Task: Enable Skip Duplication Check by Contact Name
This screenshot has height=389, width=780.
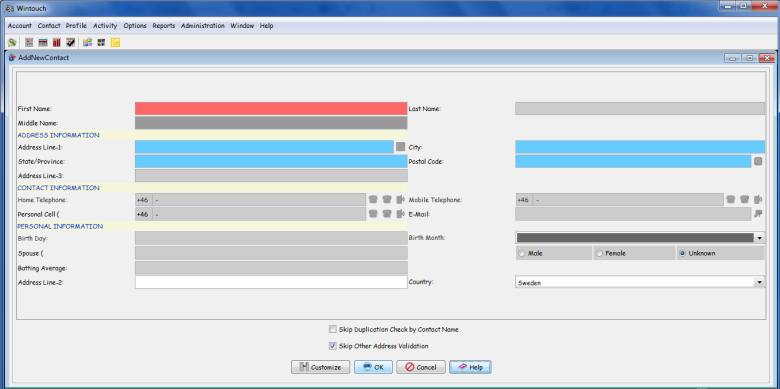Action: click(x=333, y=329)
